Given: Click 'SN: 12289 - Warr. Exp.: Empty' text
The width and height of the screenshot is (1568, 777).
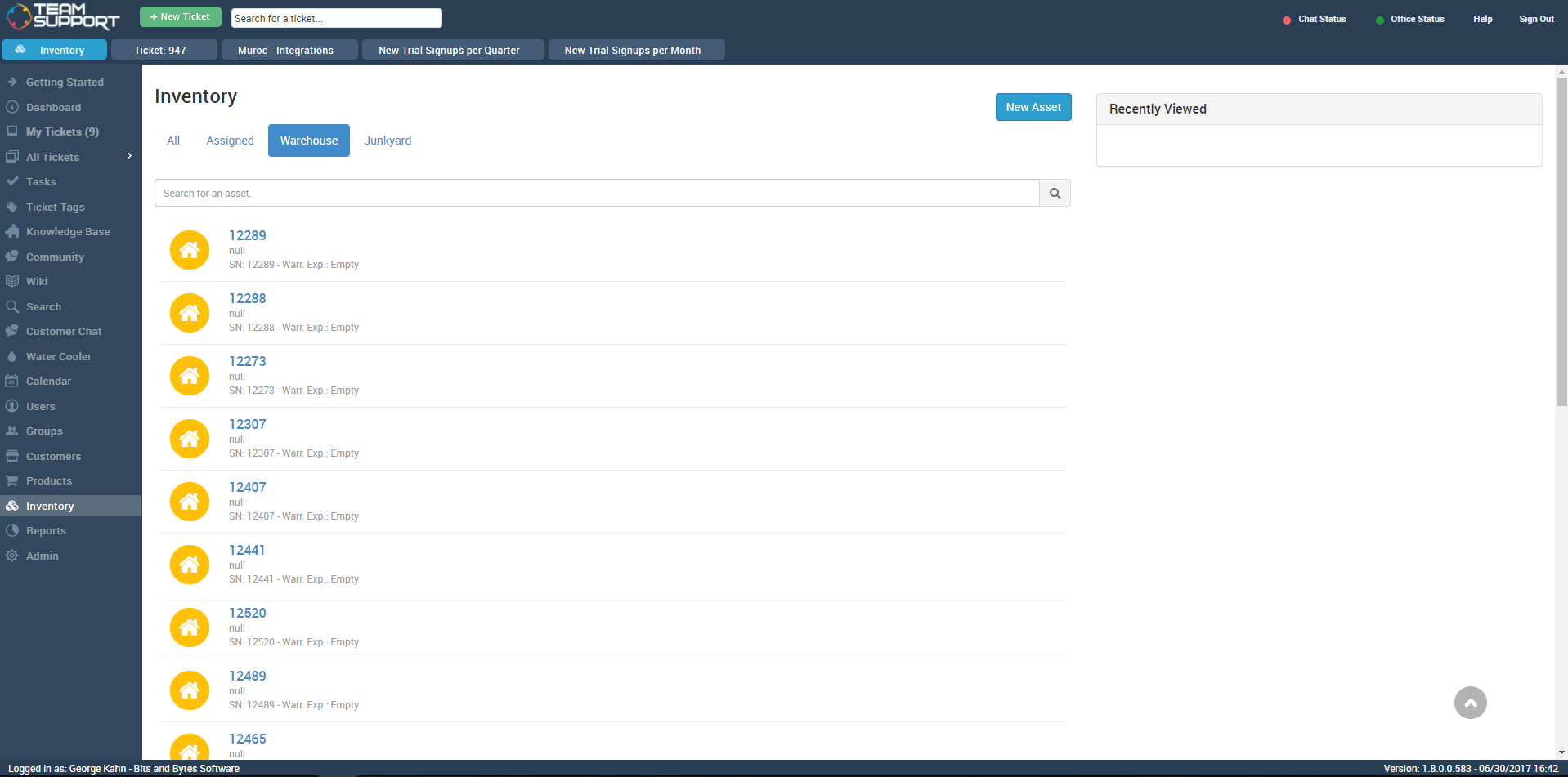Looking at the screenshot, I should [x=293, y=265].
